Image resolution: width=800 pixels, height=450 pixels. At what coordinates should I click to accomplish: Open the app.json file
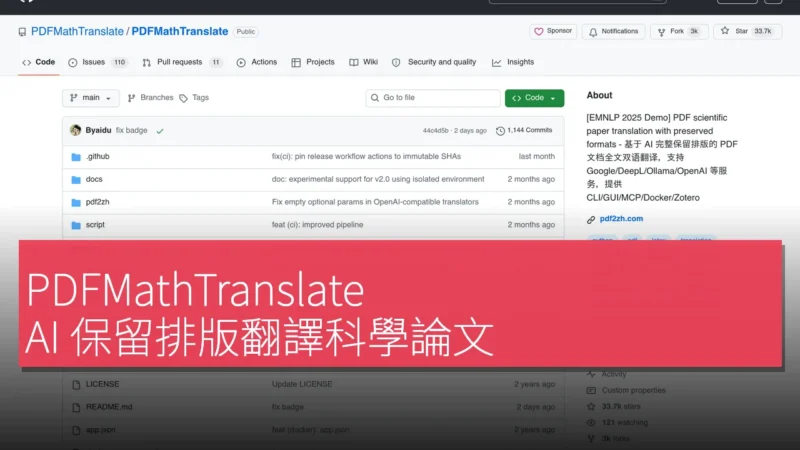click(101, 430)
